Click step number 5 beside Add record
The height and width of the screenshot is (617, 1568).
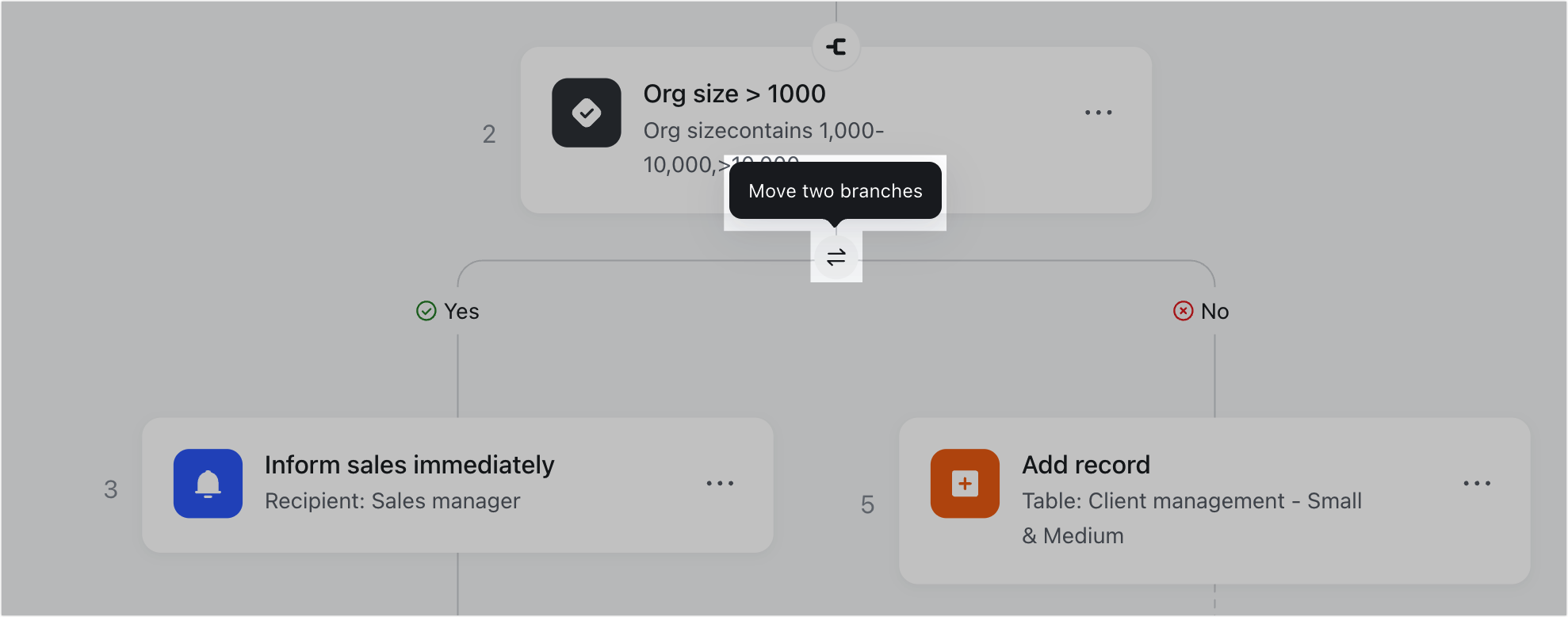point(866,505)
